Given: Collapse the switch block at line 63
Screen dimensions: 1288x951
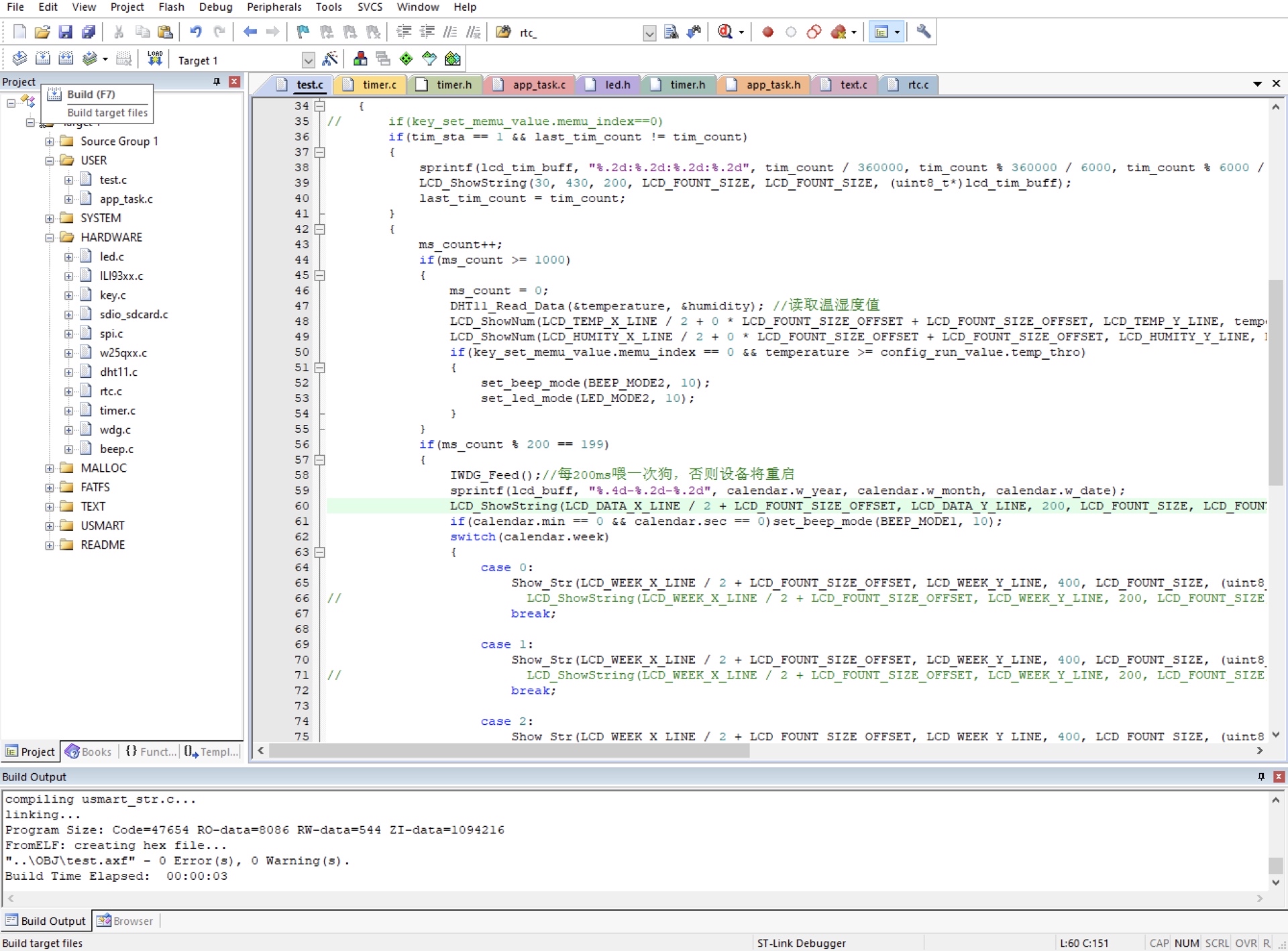Looking at the screenshot, I should (320, 552).
